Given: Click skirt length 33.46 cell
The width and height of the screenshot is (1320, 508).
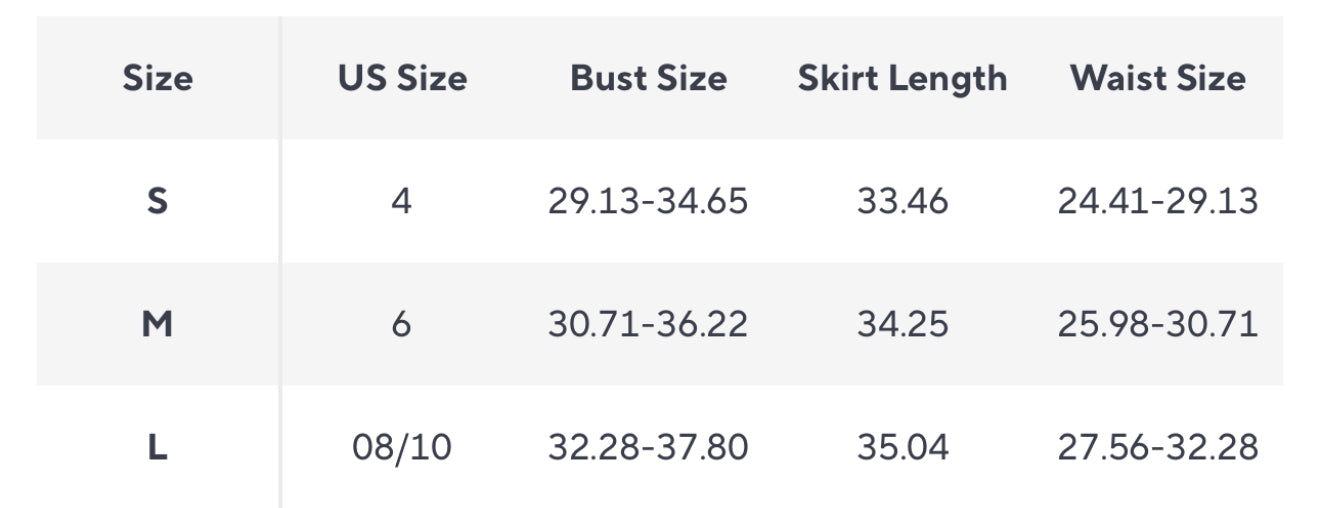Looking at the screenshot, I should 902,201.
